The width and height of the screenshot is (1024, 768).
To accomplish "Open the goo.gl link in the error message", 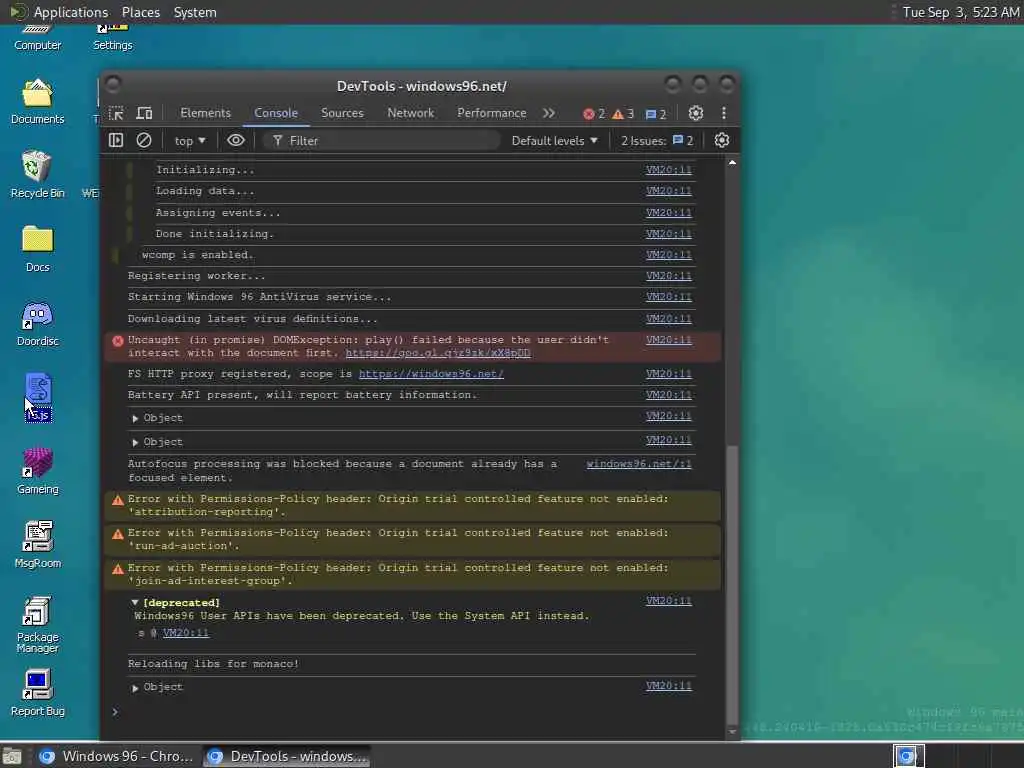I will pyautogui.click(x=438, y=353).
